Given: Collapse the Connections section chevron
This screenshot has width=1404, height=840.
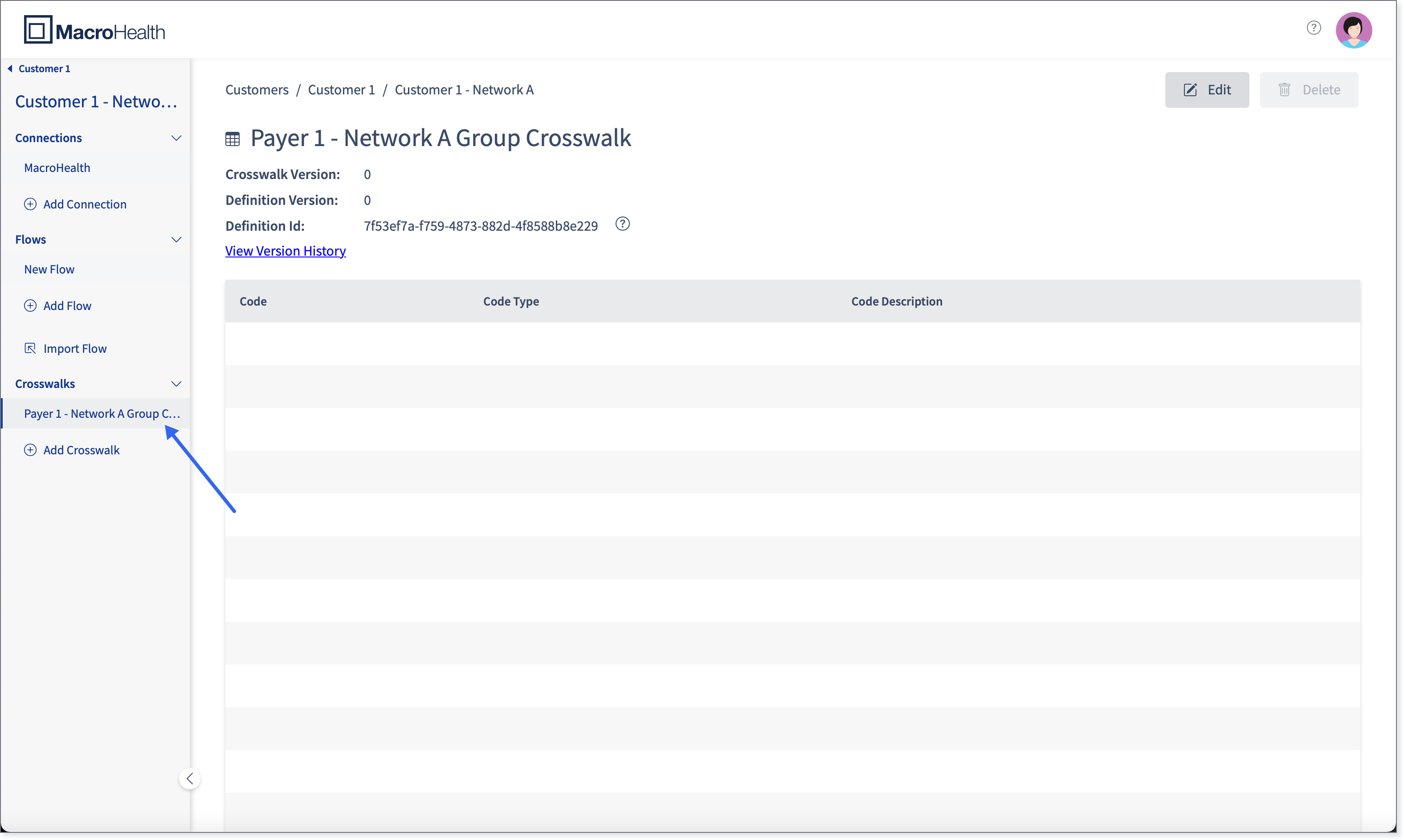Looking at the screenshot, I should coord(176,138).
